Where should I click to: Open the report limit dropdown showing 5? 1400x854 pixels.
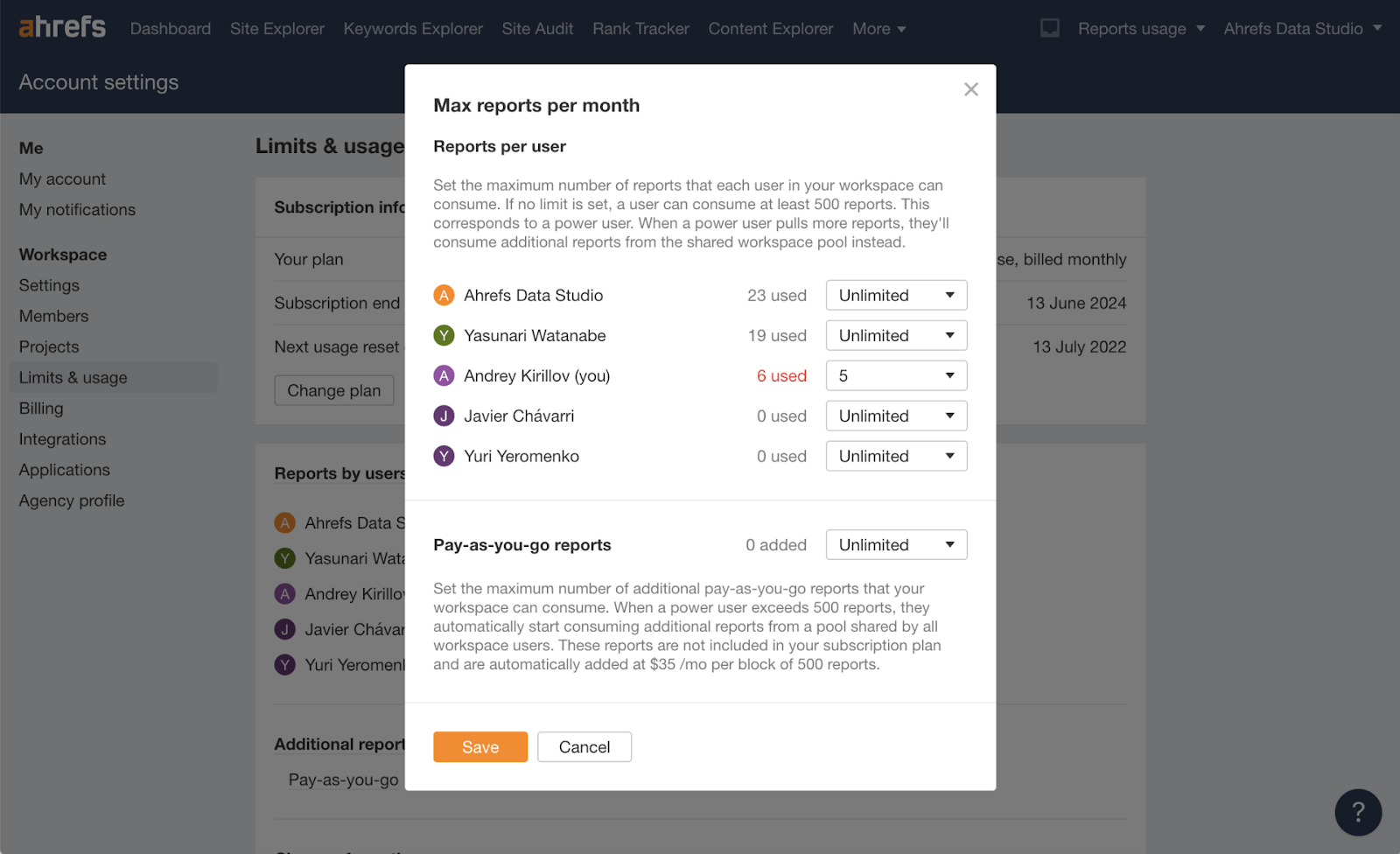895,375
